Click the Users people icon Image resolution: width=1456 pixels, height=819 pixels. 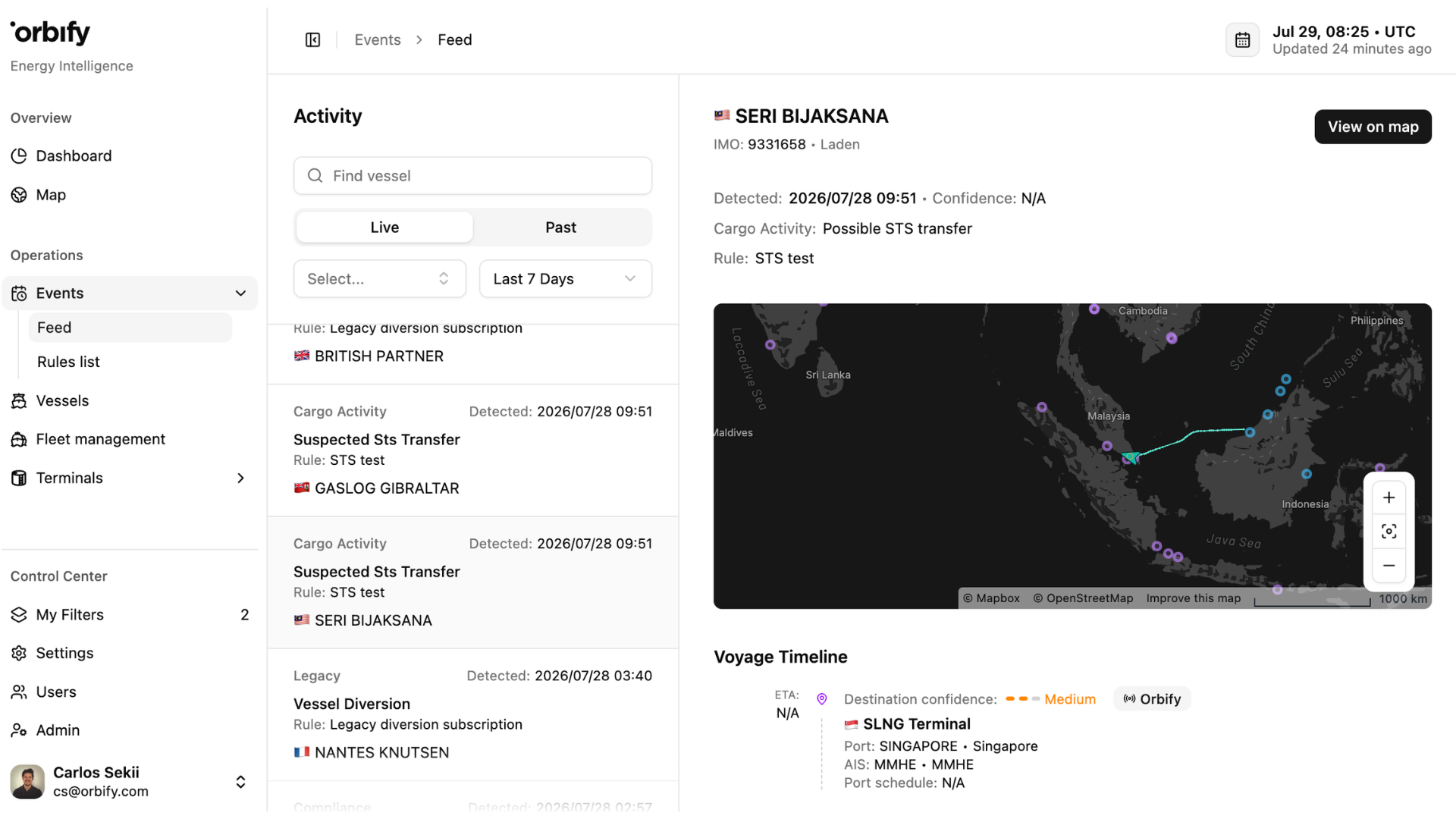pyautogui.click(x=19, y=692)
